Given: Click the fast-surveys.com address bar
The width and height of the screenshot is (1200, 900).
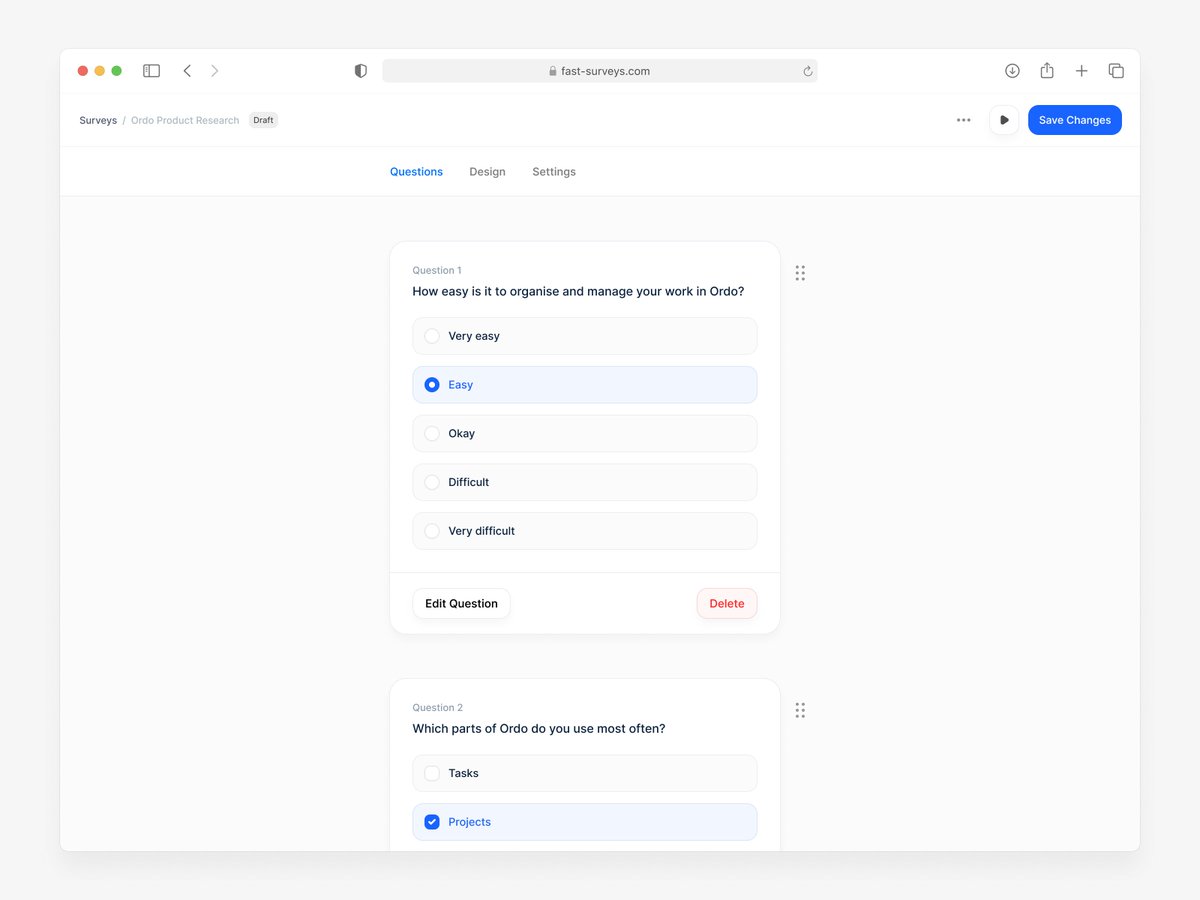Looking at the screenshot, I should 600,71.
